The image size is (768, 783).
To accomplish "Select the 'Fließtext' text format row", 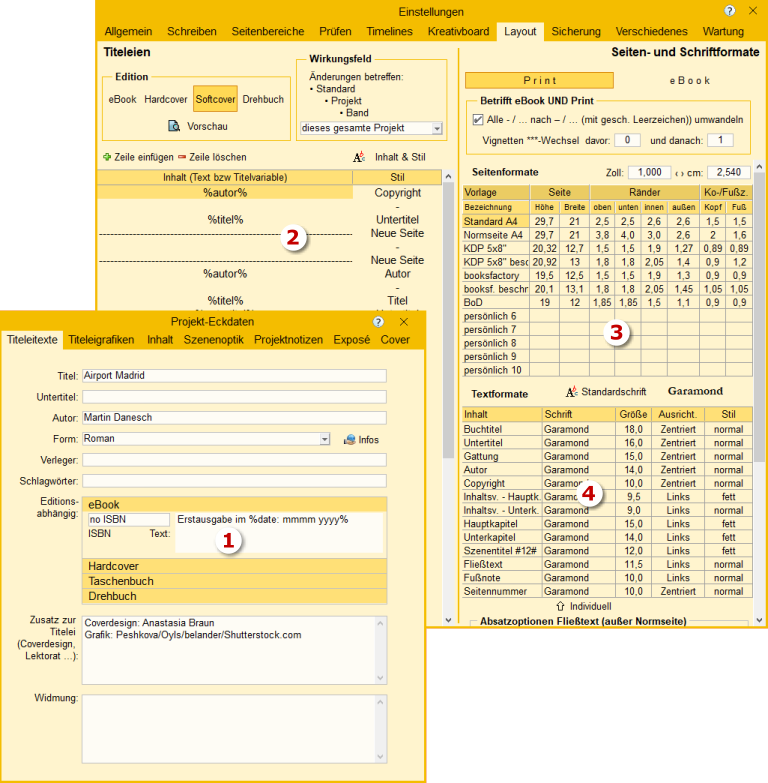I will [607, 564].
